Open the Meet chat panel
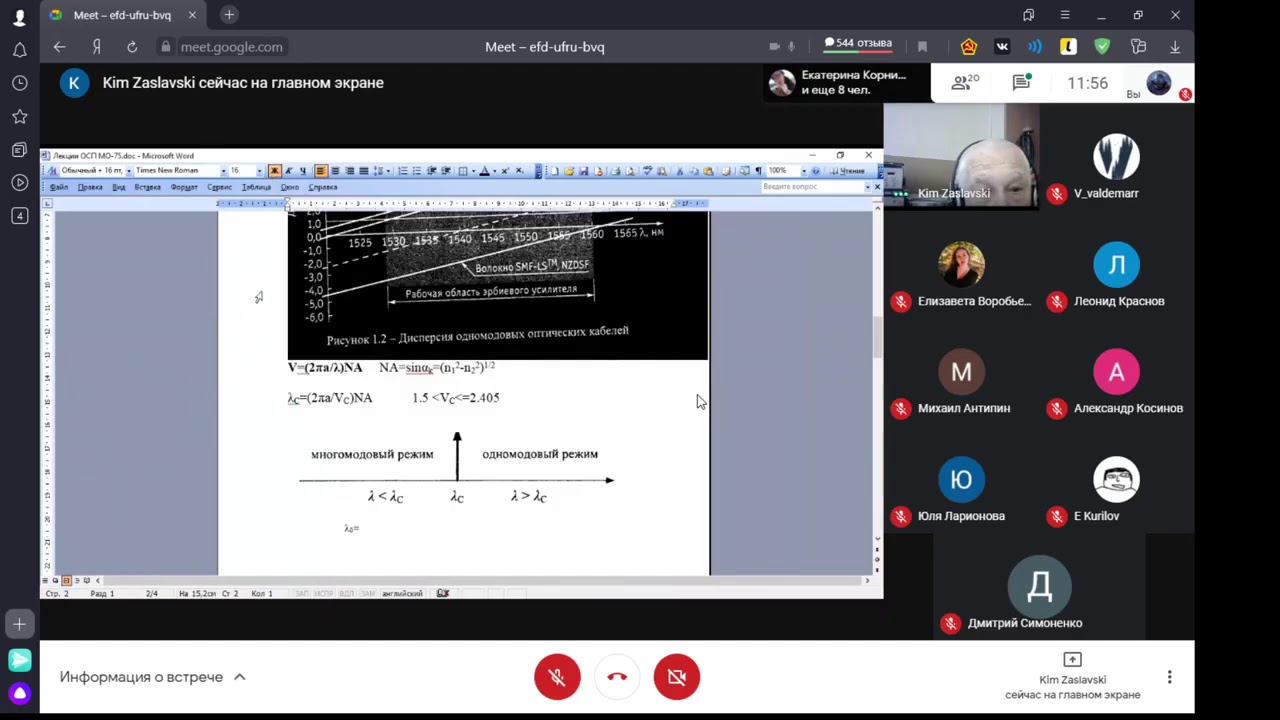1280x720 pixels. pos(1021,83)
